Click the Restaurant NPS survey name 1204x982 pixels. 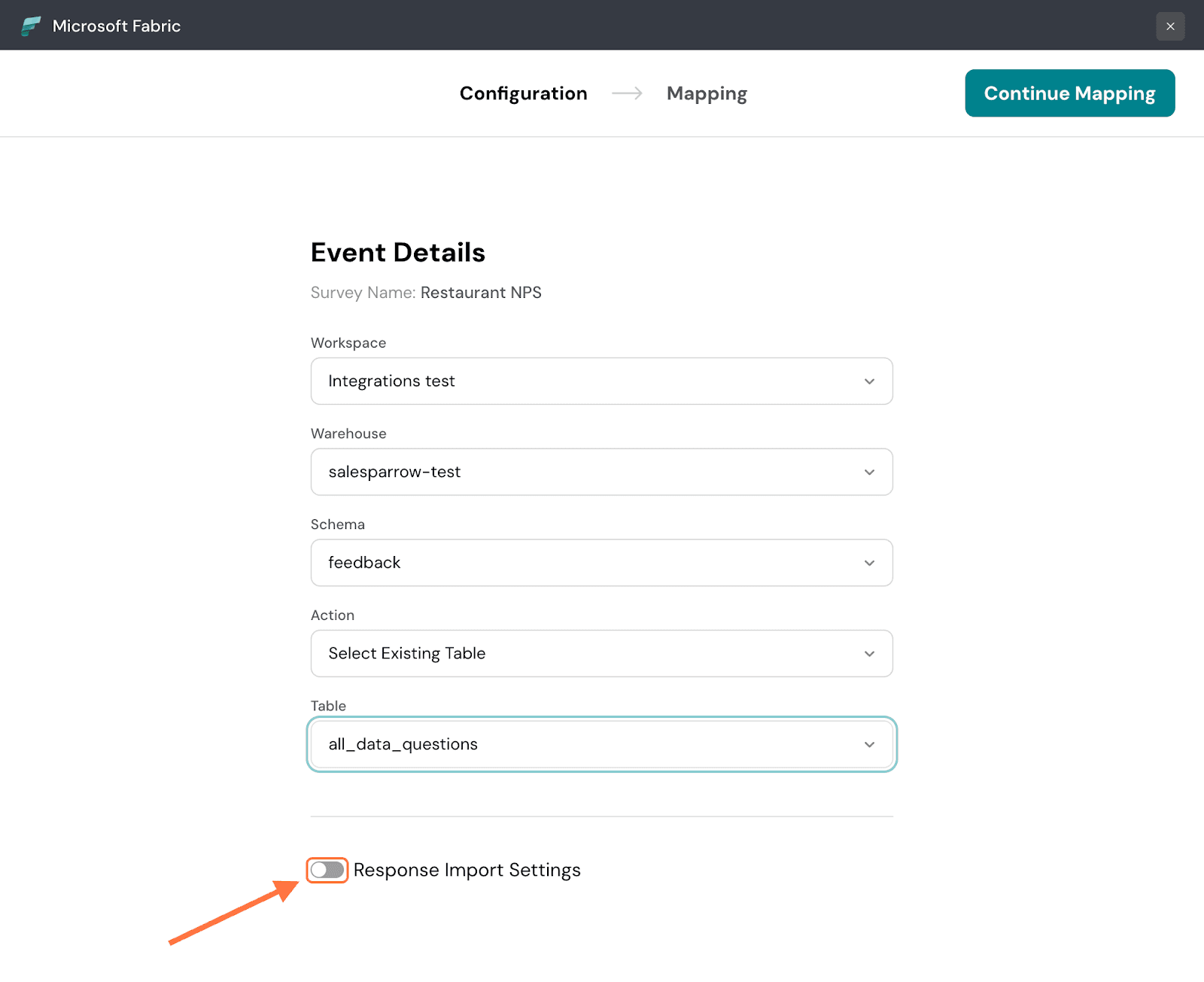coord(481,293)
